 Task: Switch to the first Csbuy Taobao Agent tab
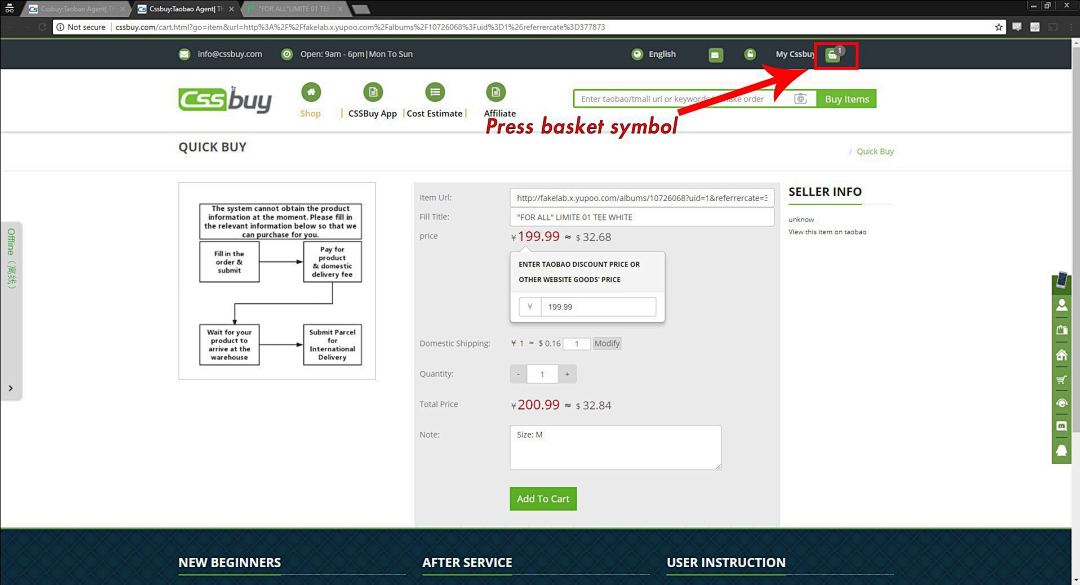pyautogui.click(x=76, y=9)
